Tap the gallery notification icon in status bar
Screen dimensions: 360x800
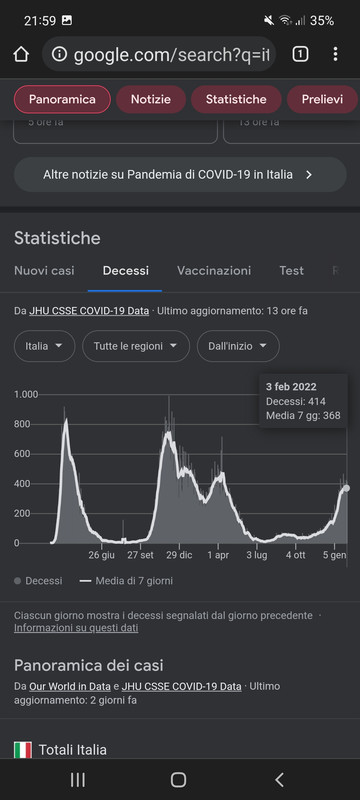(x=66, y=20)
